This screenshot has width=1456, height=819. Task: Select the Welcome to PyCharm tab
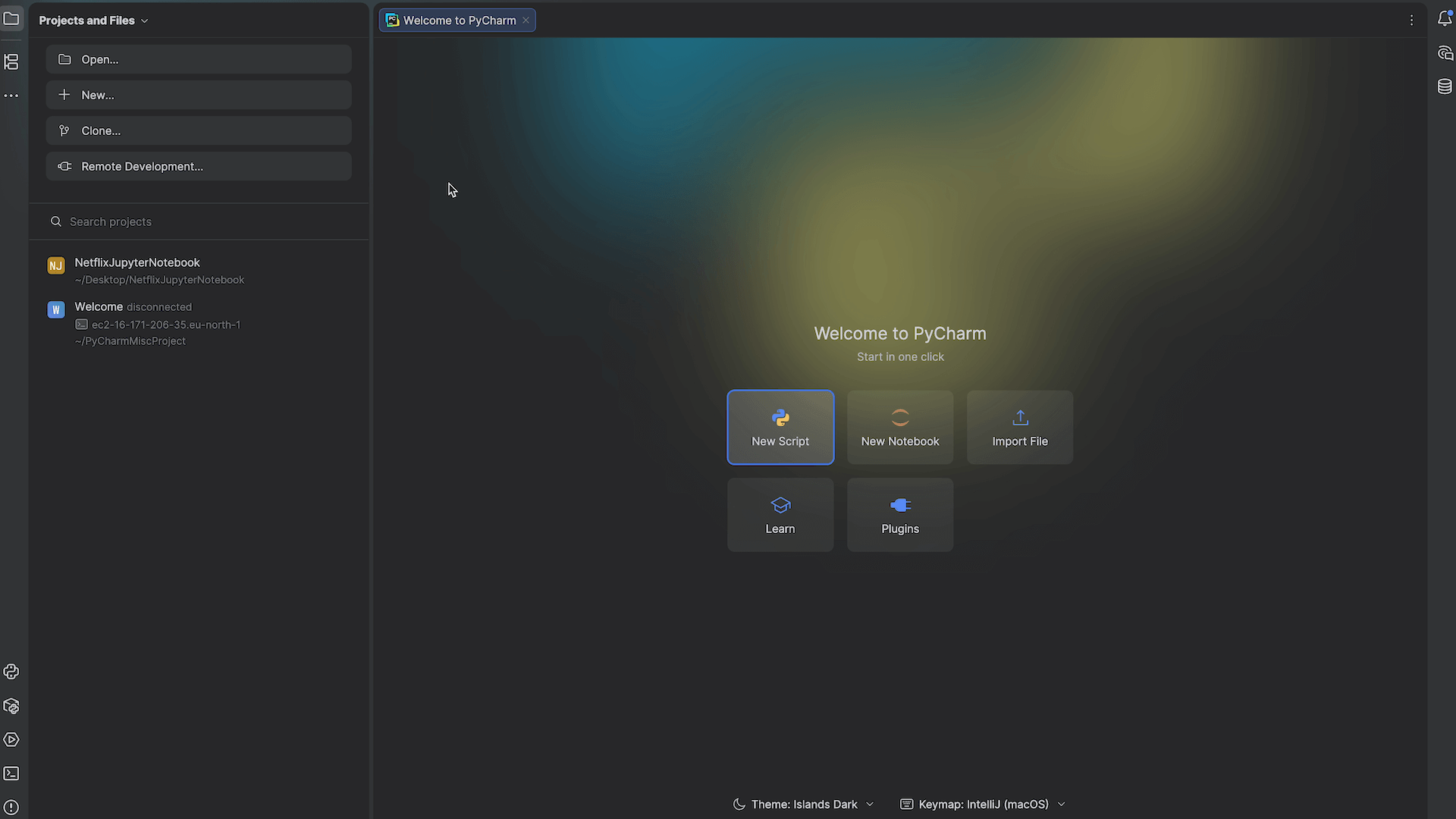pos(458,20)
